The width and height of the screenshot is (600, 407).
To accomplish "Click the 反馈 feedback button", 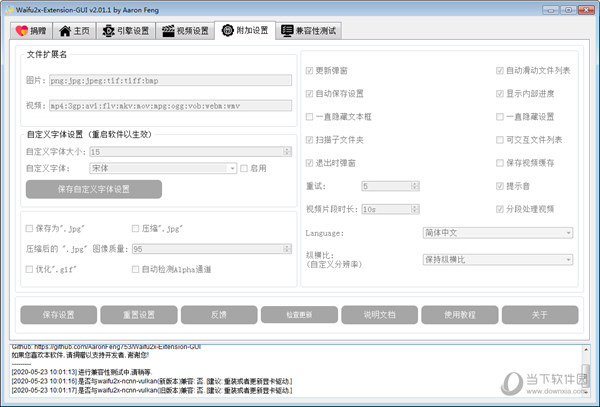I will coord(219,315).
